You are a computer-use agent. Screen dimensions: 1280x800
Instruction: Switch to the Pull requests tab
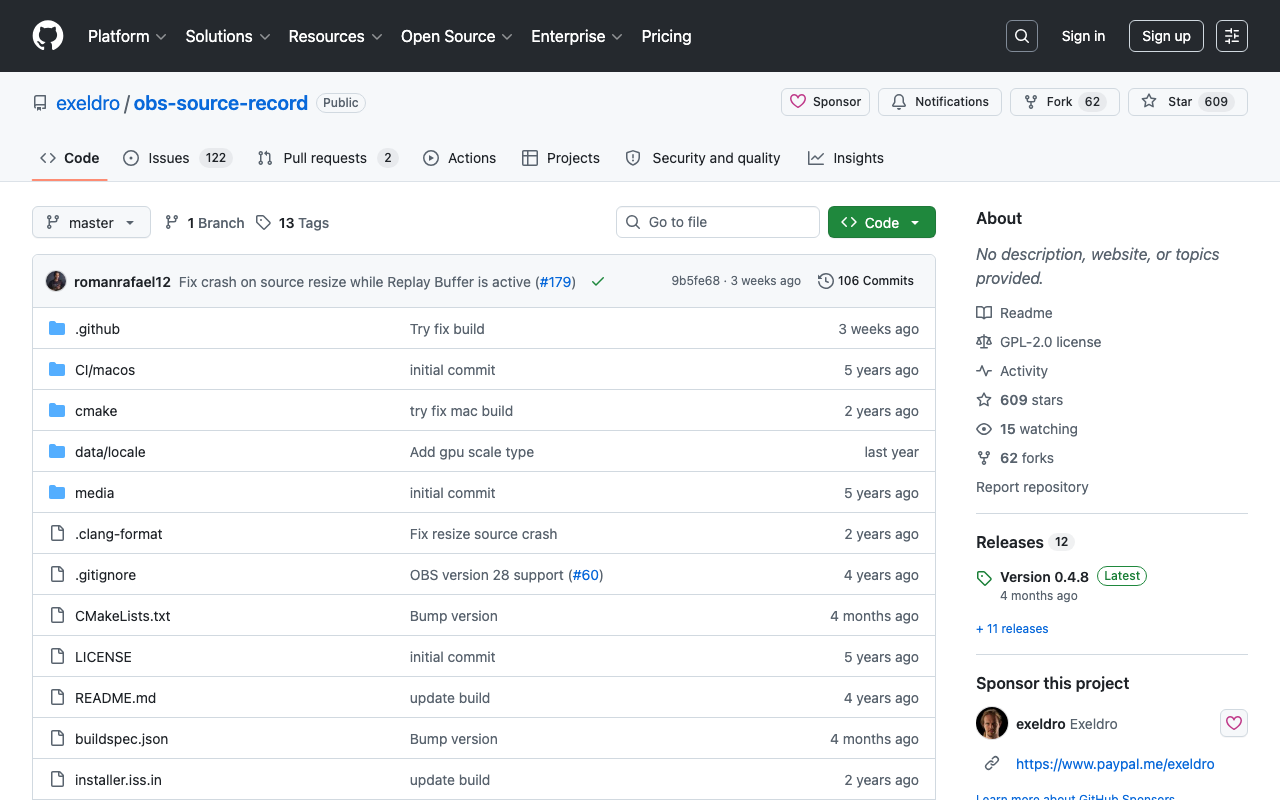coord(327,158)
